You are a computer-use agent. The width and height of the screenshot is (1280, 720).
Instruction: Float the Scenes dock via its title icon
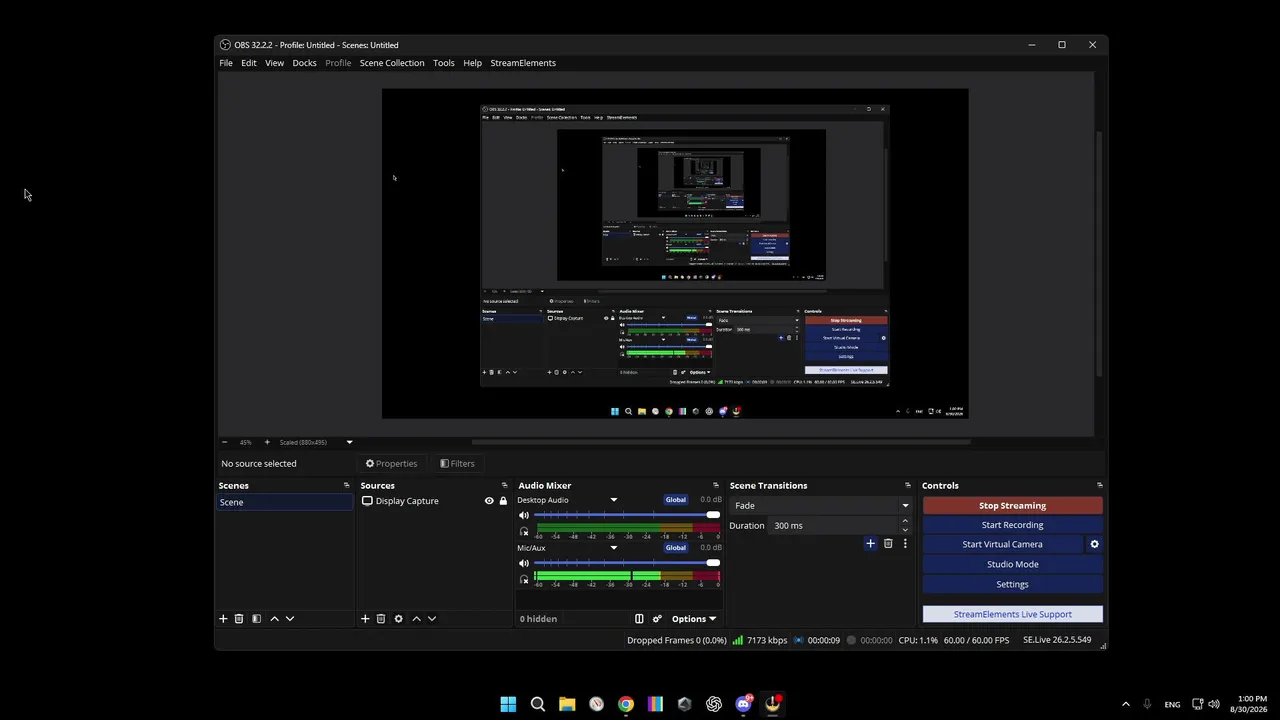point(347,486)
